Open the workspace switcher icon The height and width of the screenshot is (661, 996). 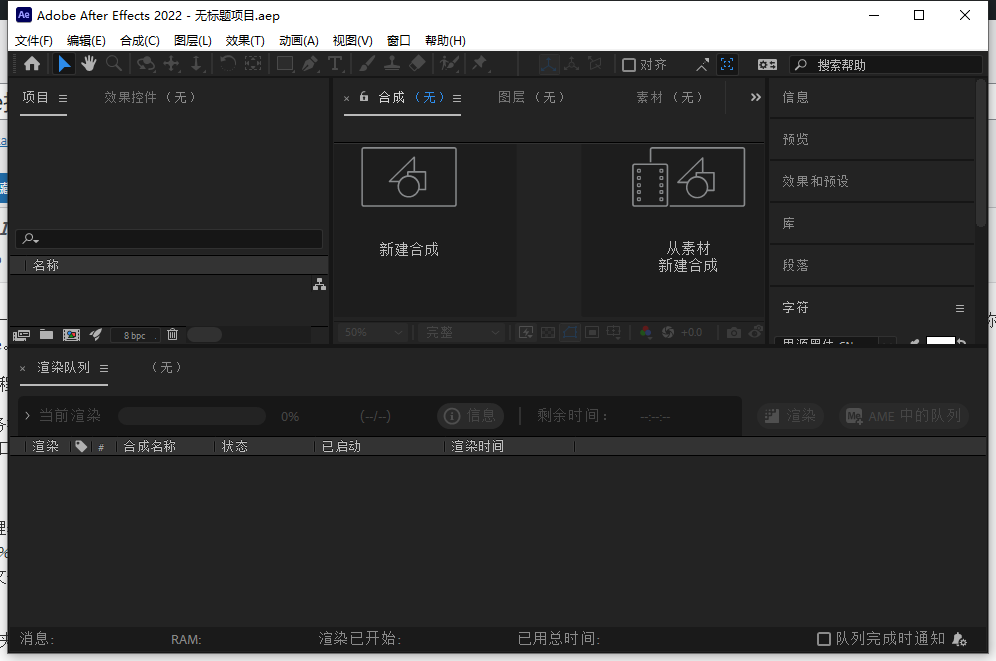tap(767, 65)
